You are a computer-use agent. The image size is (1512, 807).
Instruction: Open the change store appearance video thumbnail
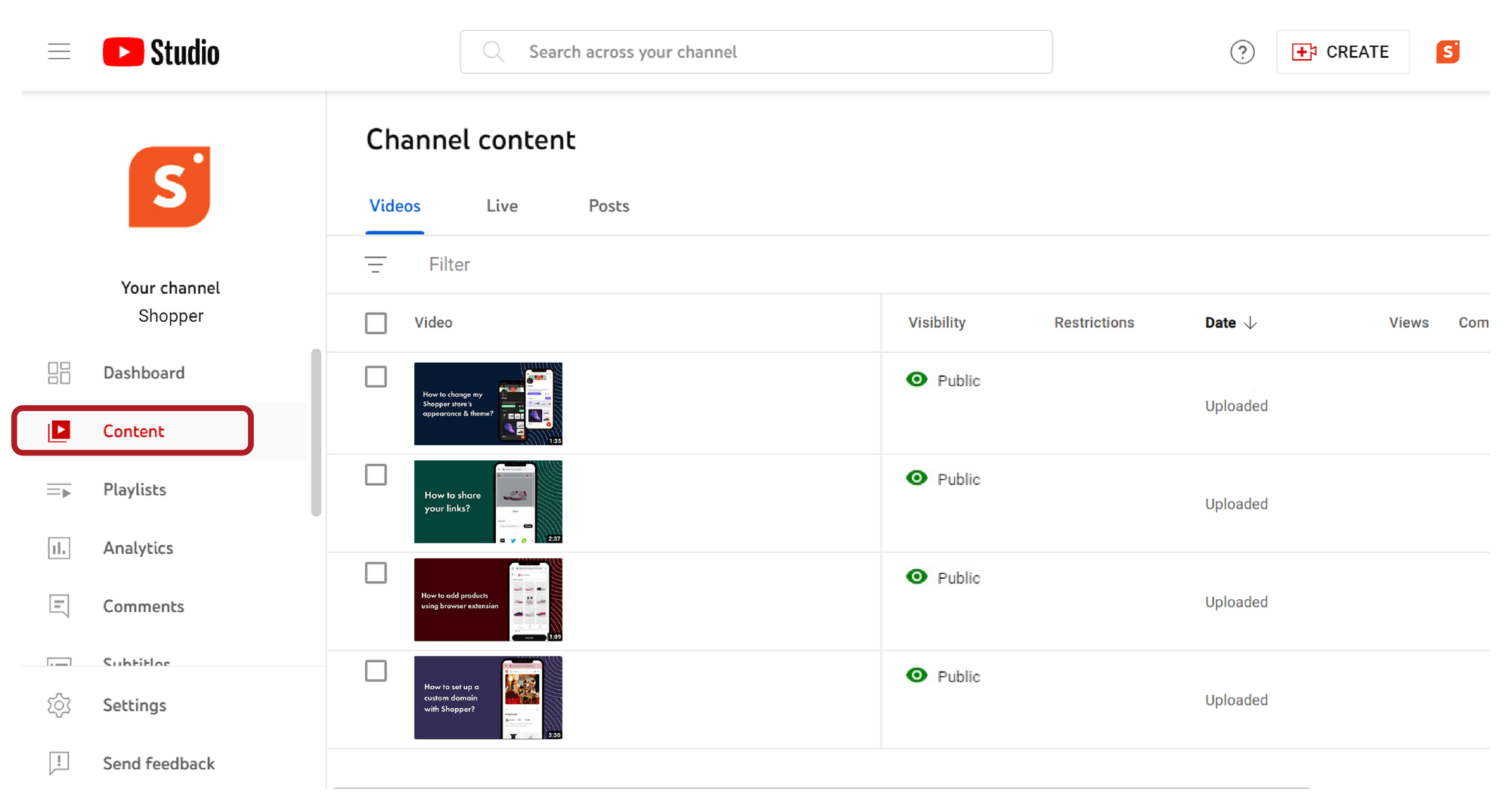(488, 403)
